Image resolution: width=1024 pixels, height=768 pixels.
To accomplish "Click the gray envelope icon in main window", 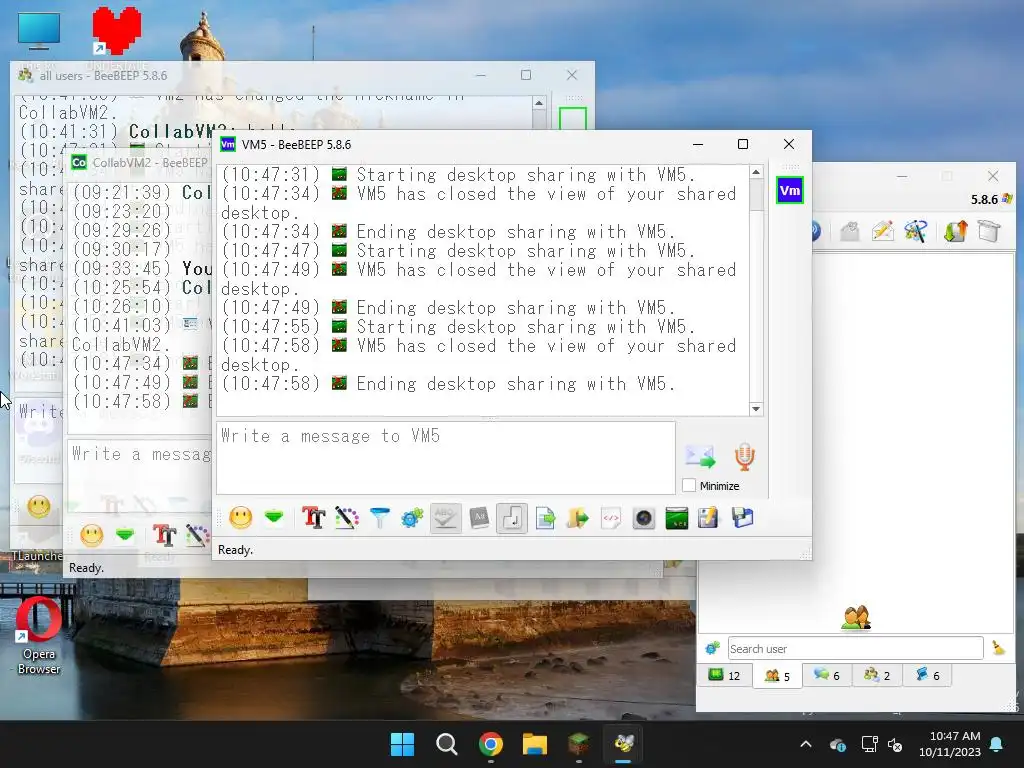I will [850, 231].
